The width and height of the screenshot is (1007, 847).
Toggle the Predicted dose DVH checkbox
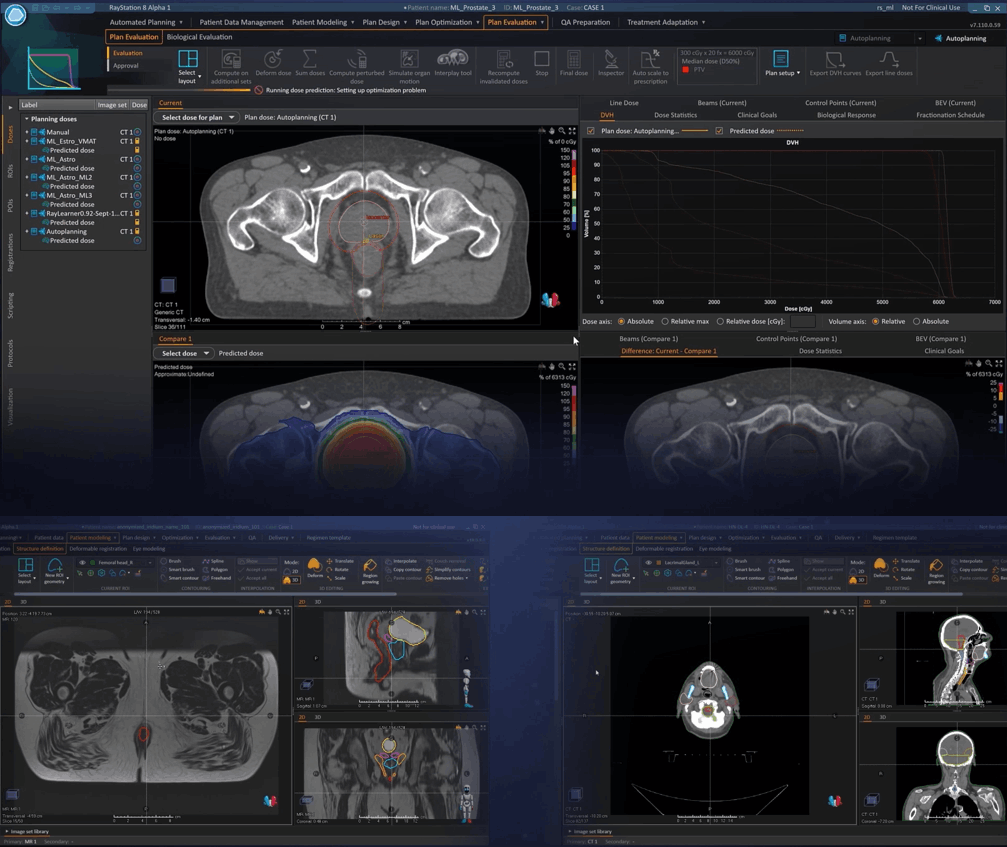click(719, 131)
